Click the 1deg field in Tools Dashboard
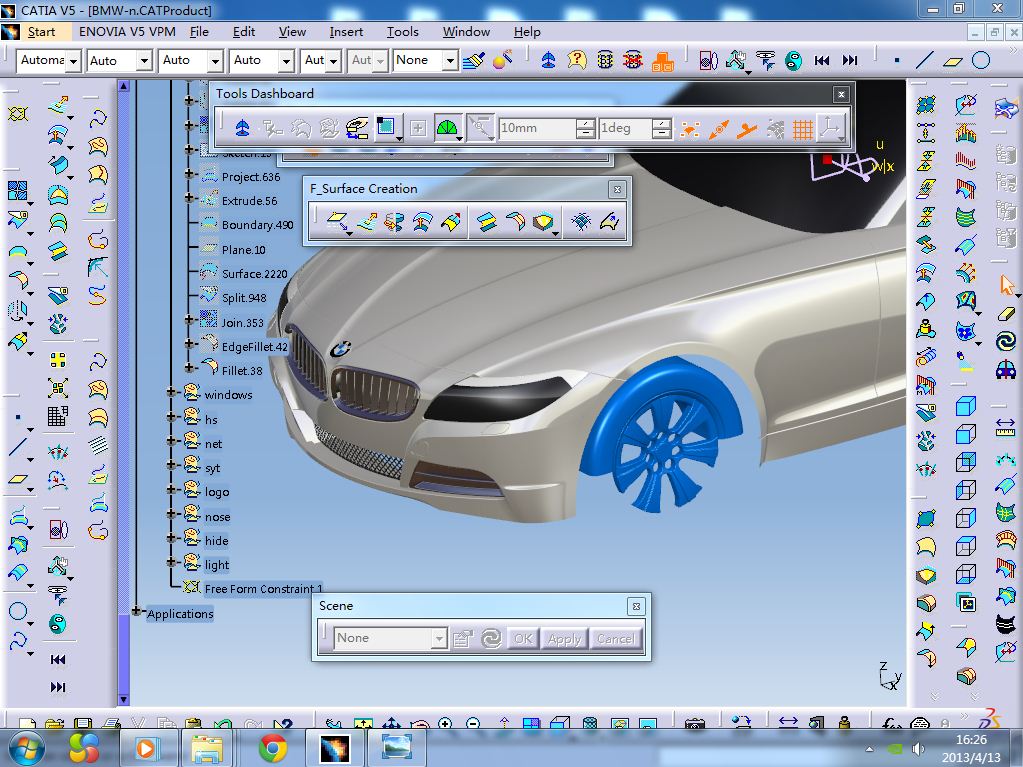Screen dimensions: 1023x767 [x=625, y=128]
